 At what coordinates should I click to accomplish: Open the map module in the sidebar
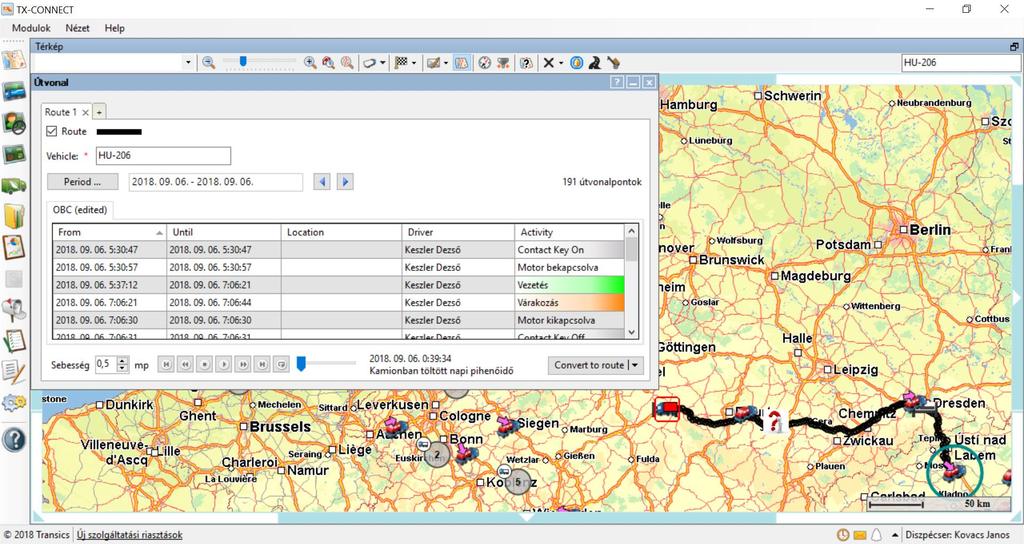point(14,60)
